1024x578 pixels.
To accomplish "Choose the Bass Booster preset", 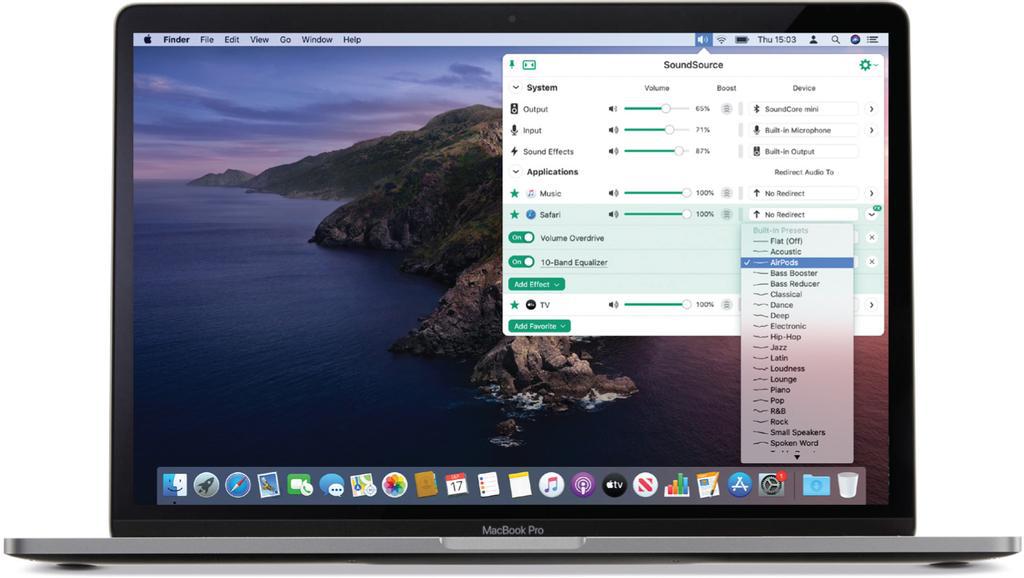I will [797, 273].
